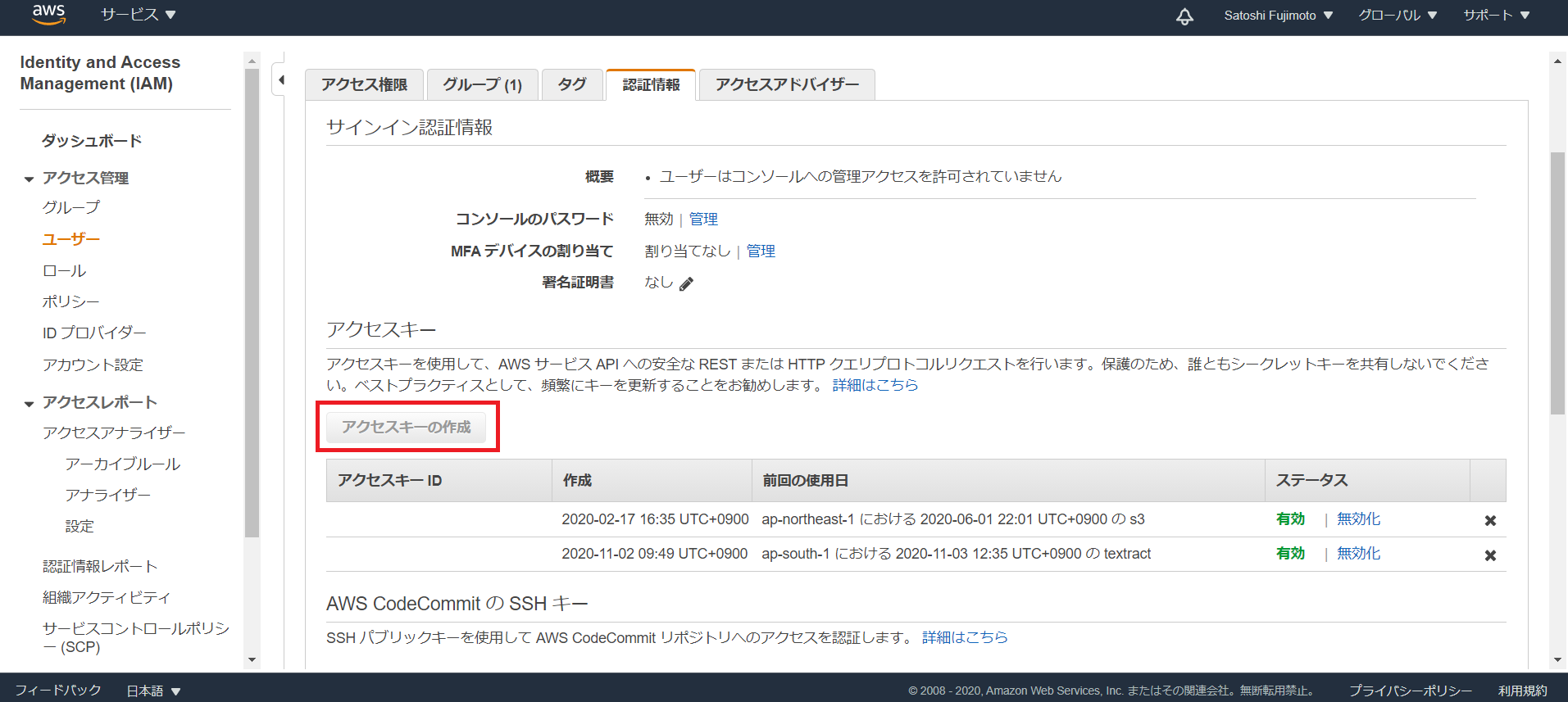Open 詳細はこちら link under アクセスキー

click(875, 385)
